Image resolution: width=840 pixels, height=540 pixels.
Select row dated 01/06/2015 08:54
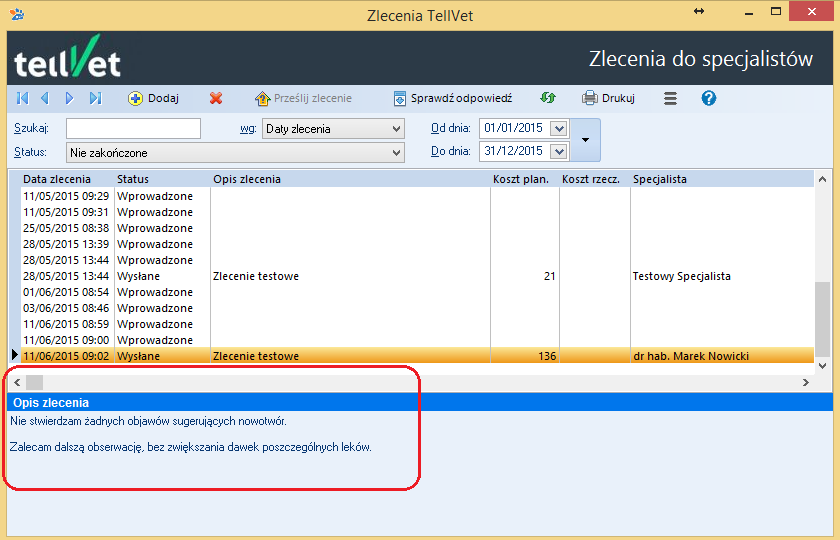pyautogui.click(x=417, y=292)
